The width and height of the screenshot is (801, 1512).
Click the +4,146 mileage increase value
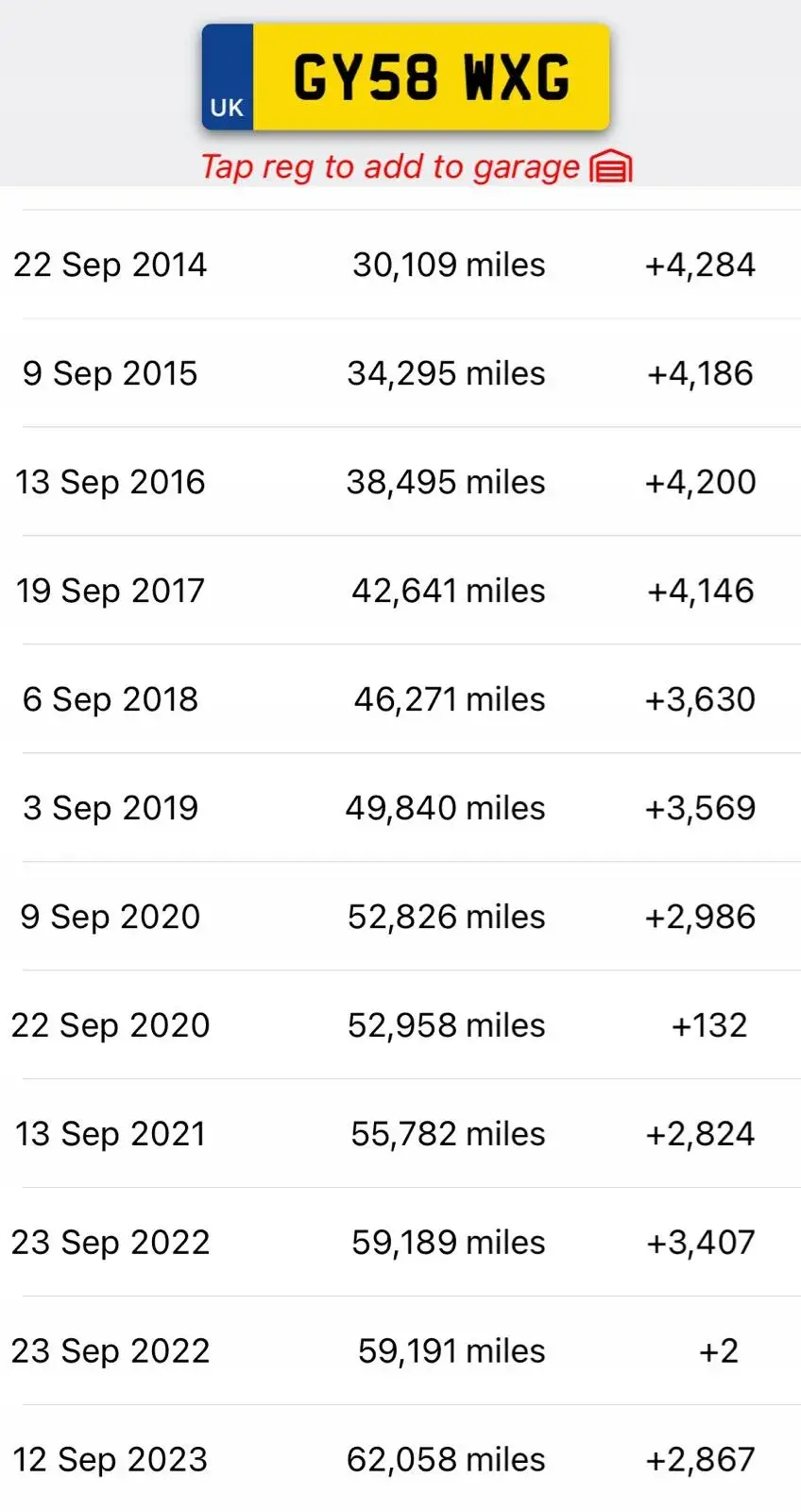(x=700, y=591)
